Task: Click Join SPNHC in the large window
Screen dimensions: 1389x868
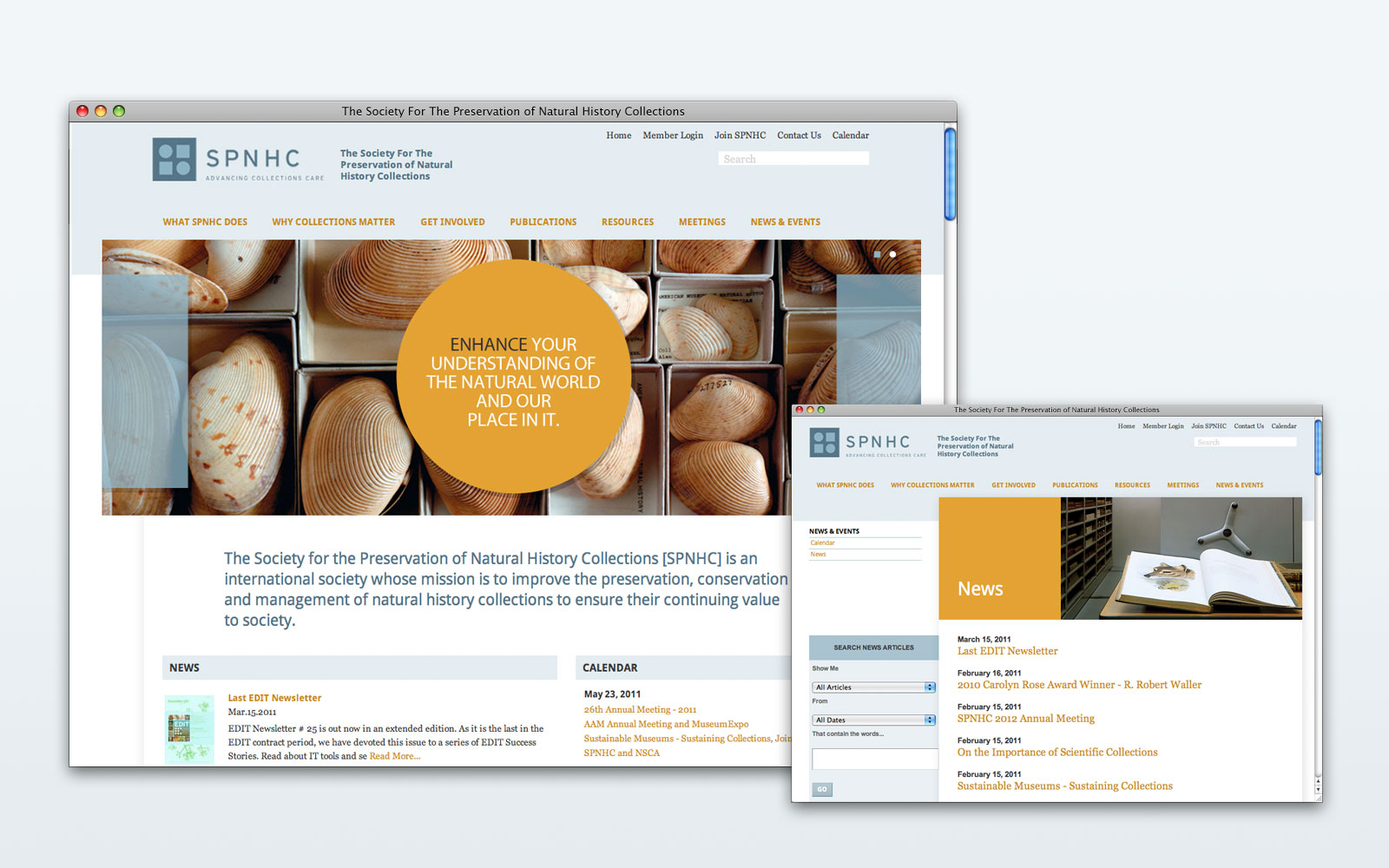Action: 740,135
